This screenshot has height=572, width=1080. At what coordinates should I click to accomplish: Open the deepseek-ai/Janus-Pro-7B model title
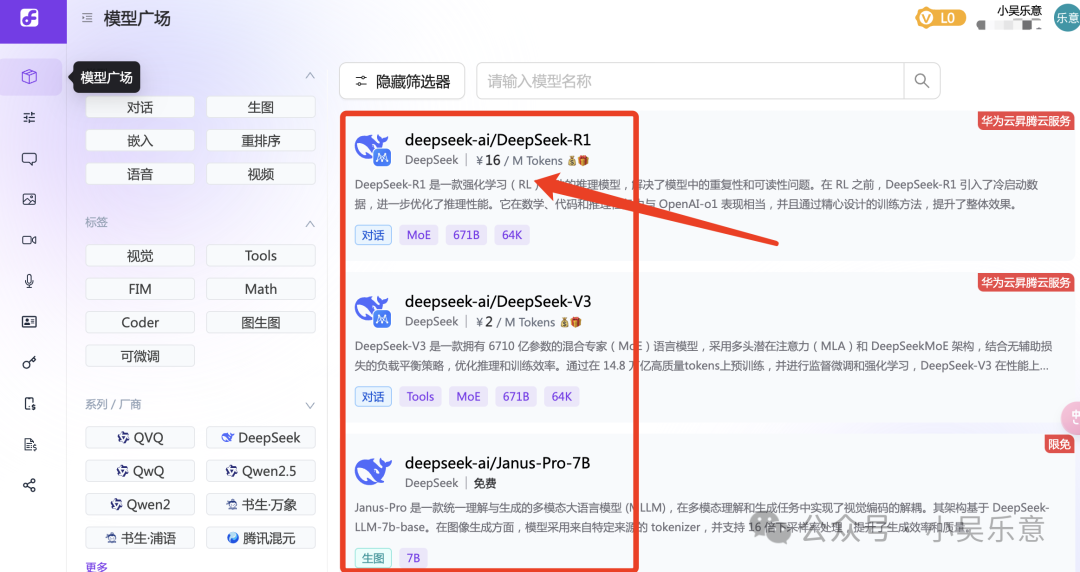point(497,463)
